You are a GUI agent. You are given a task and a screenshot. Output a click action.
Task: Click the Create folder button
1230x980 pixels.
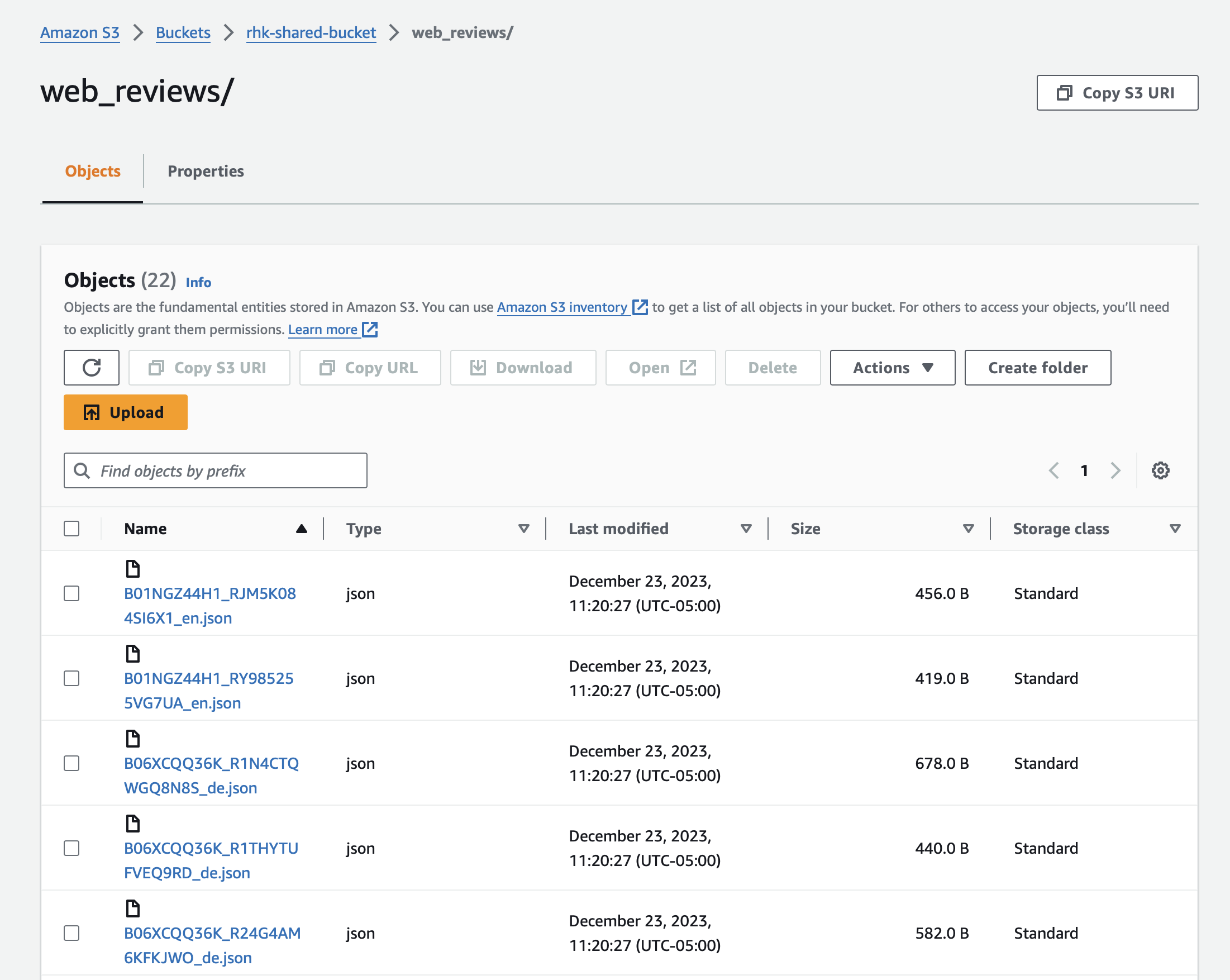[x=1037, y=368]
